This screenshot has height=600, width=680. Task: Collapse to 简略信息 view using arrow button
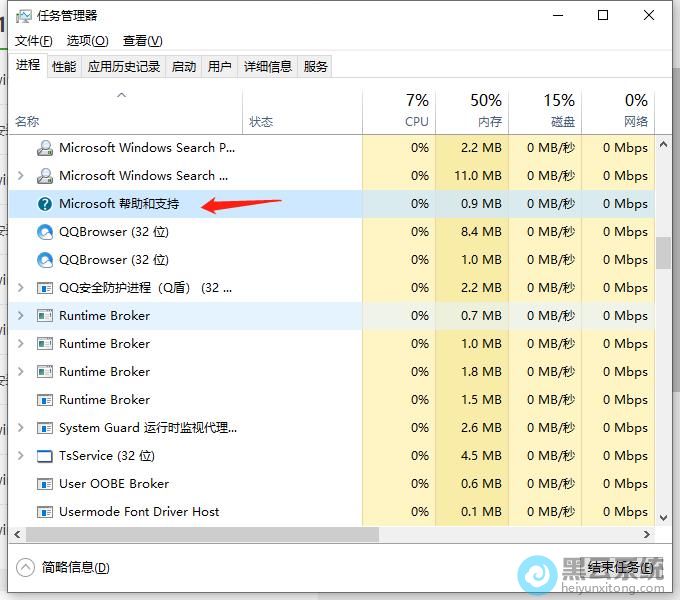25,568
